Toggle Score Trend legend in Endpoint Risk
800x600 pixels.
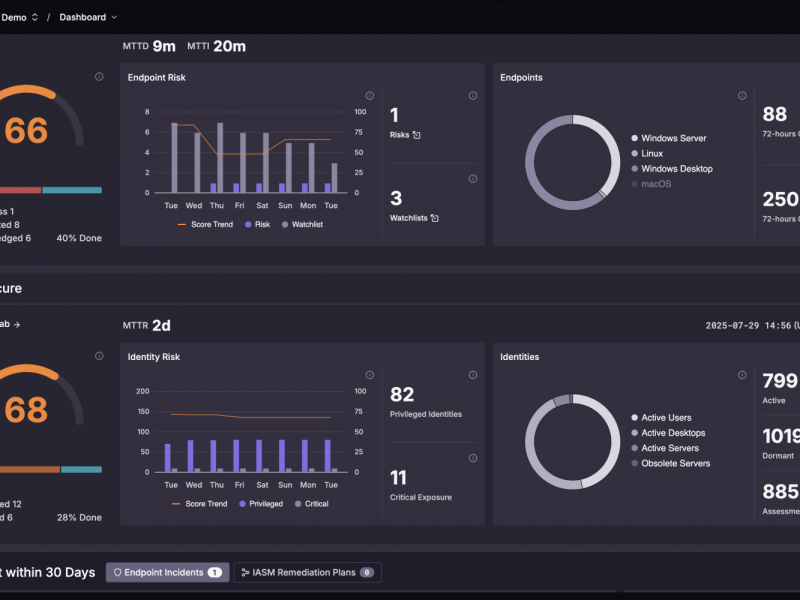click(205, 224)
